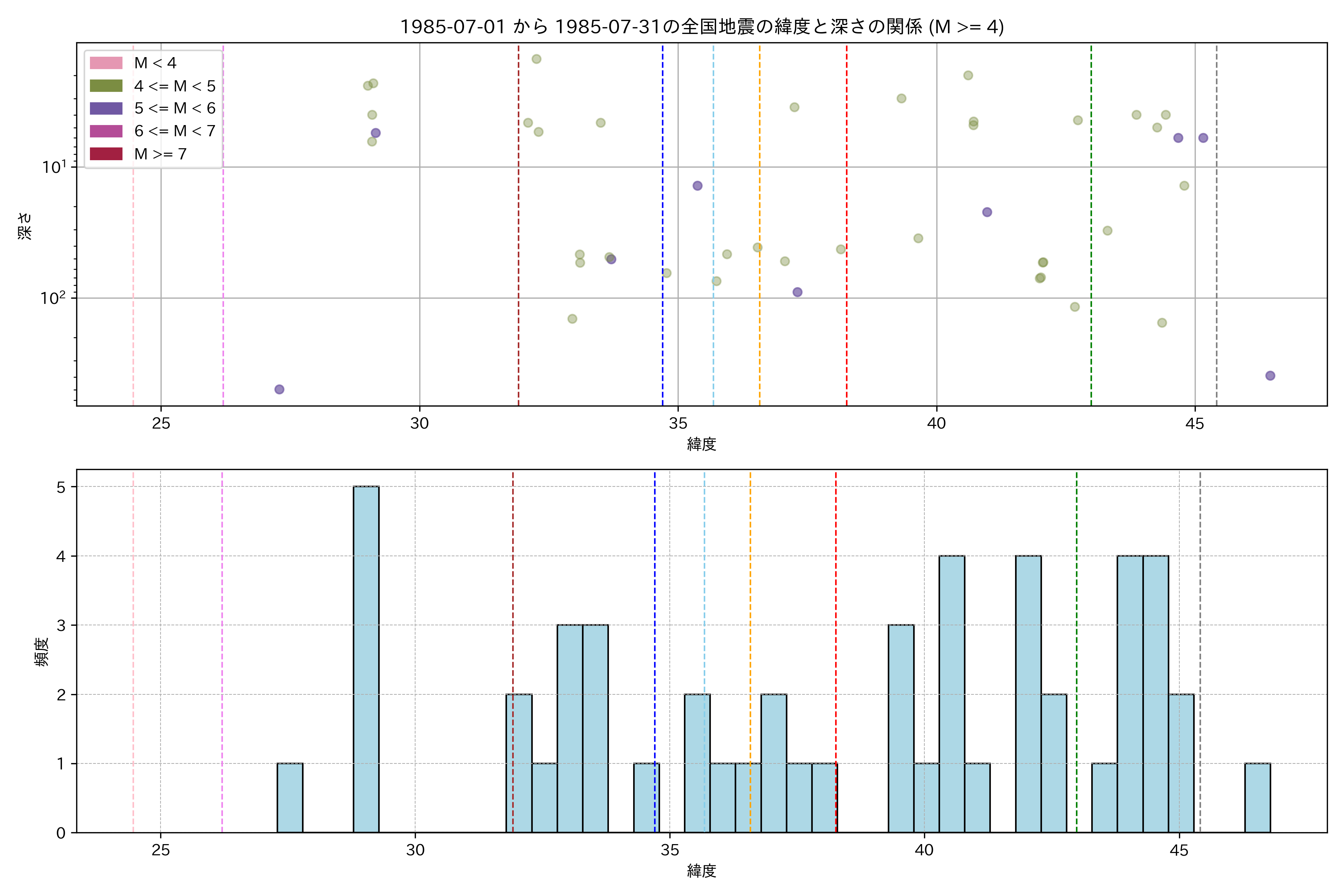Viewport: 1344px width, 896px height.
Task: Click the magenta 6 <= M < 7 swatch
Action: coord(106,131)
